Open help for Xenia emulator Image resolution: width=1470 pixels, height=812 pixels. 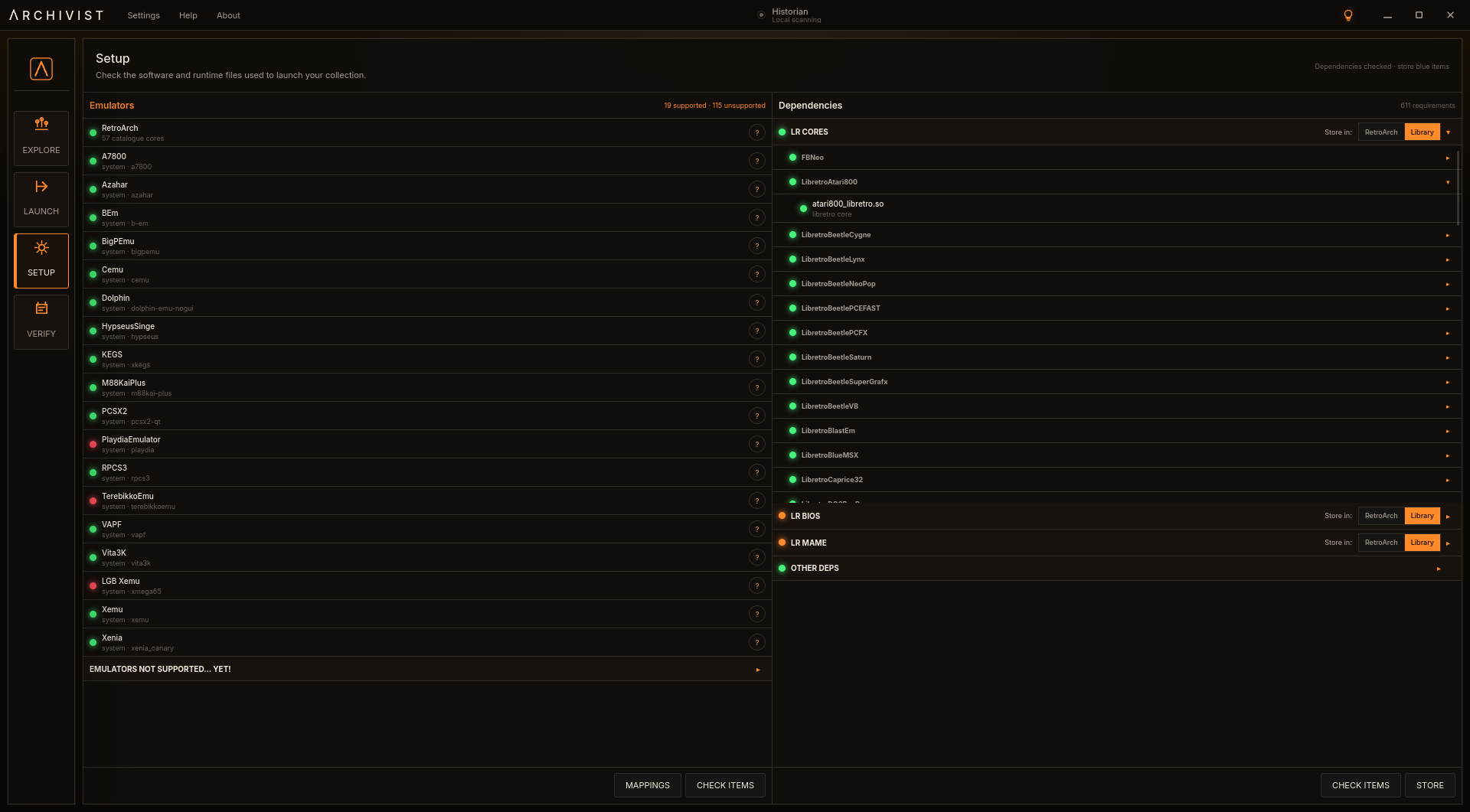[757, 642]
